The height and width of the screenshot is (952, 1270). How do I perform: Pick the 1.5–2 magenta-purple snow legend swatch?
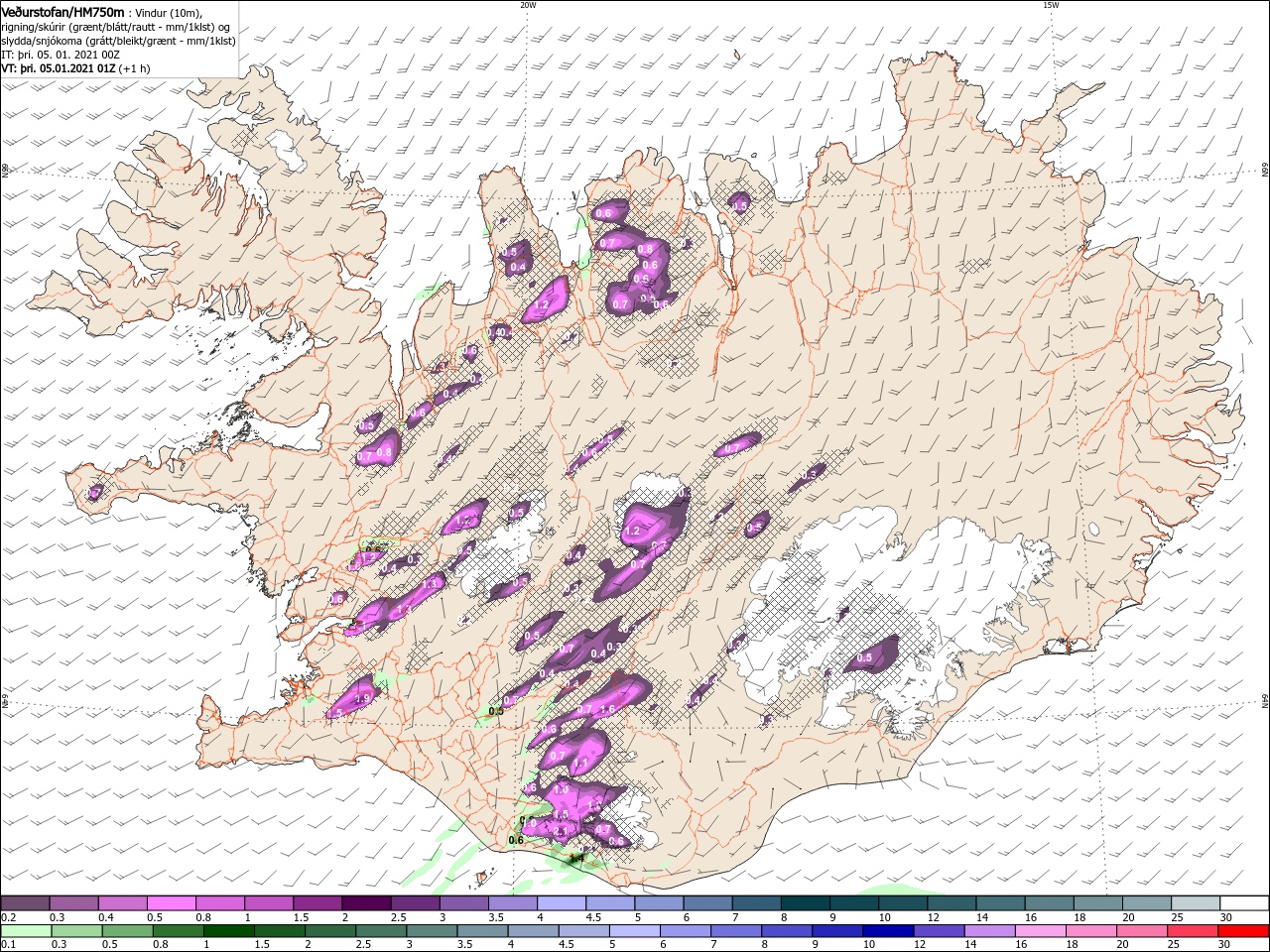click(x=318, y=902)
